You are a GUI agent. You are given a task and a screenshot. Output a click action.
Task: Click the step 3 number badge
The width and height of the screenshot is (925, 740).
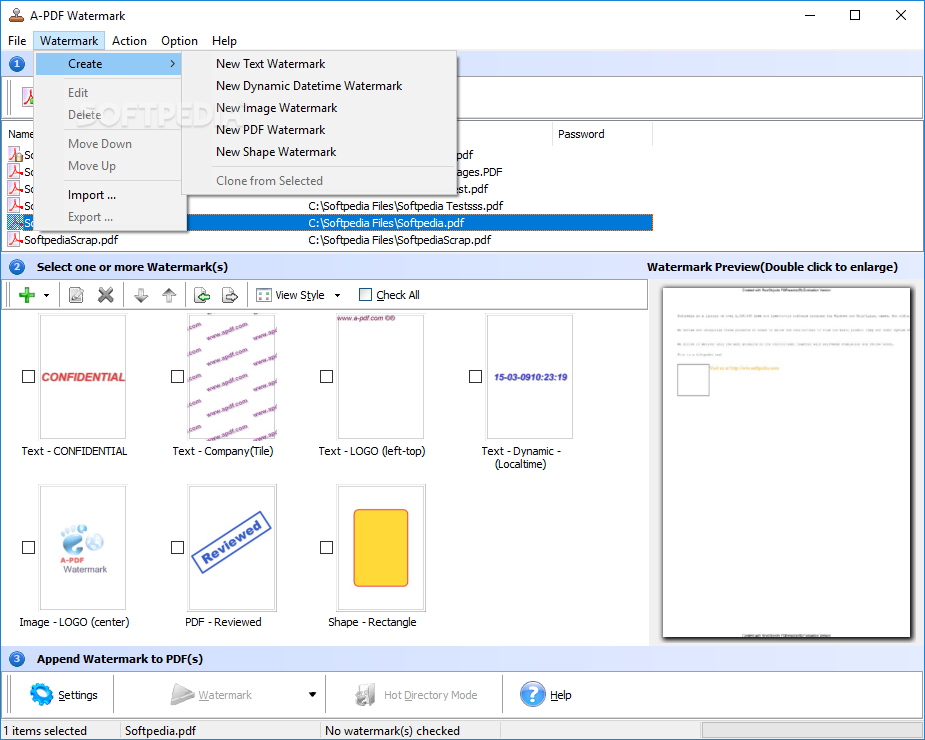click(x=17, y=659)
